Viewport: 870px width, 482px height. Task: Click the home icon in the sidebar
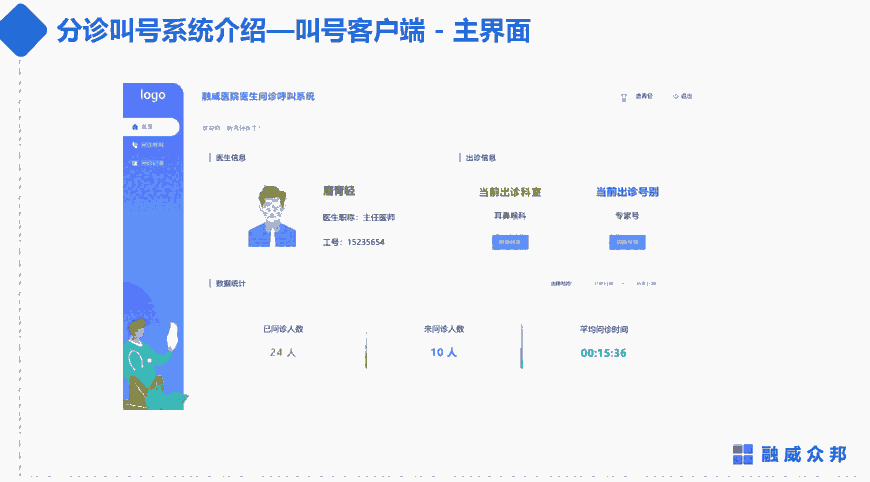135,127
